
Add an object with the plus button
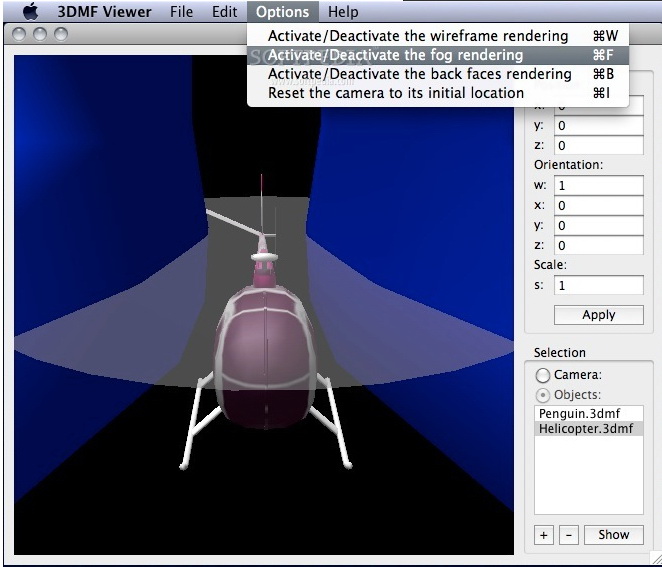(x=544, y=535)
